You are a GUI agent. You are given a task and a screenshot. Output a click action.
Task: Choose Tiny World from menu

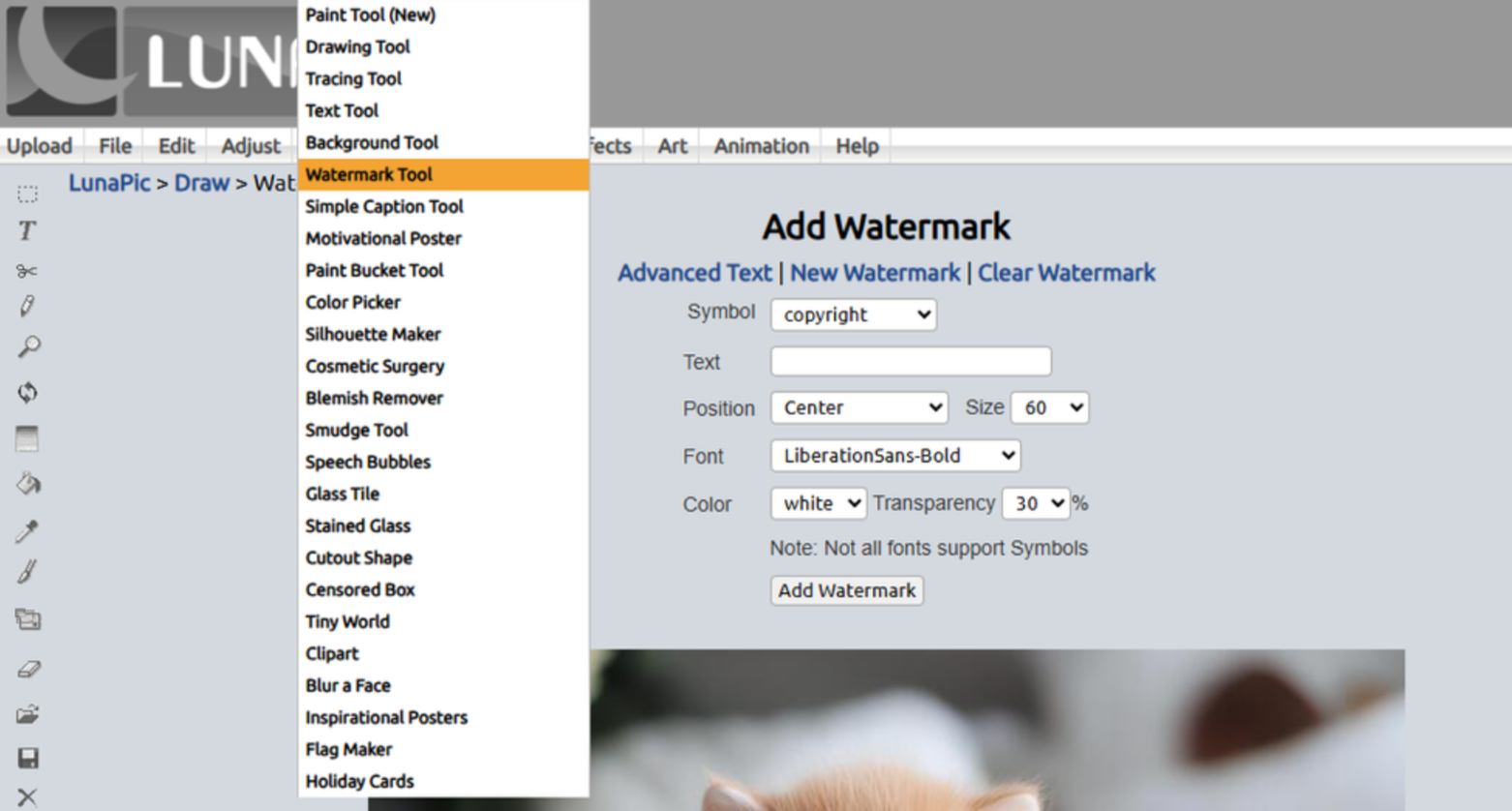[x=443, y=622]
